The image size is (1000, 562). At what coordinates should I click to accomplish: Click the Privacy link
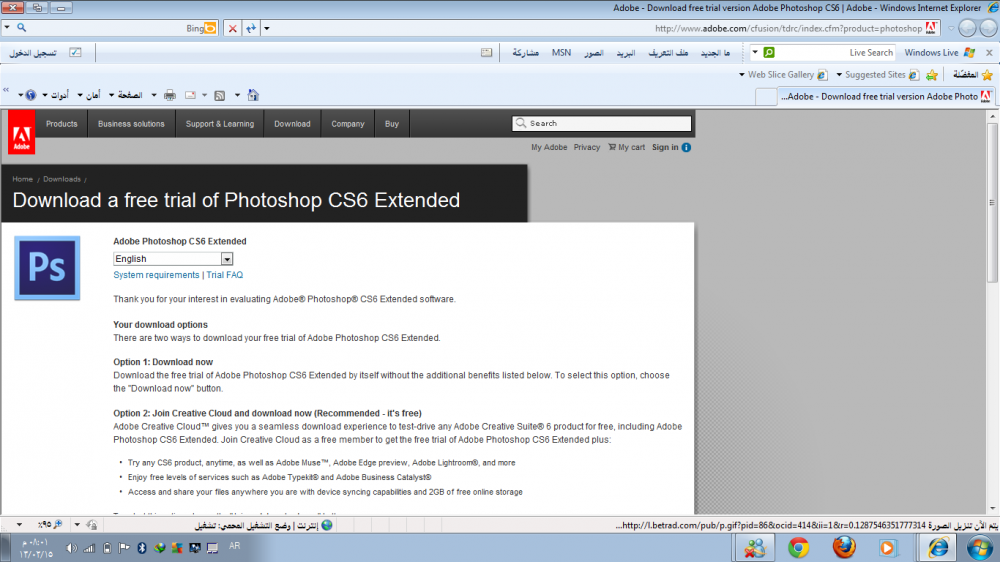[x=587, y=147]
